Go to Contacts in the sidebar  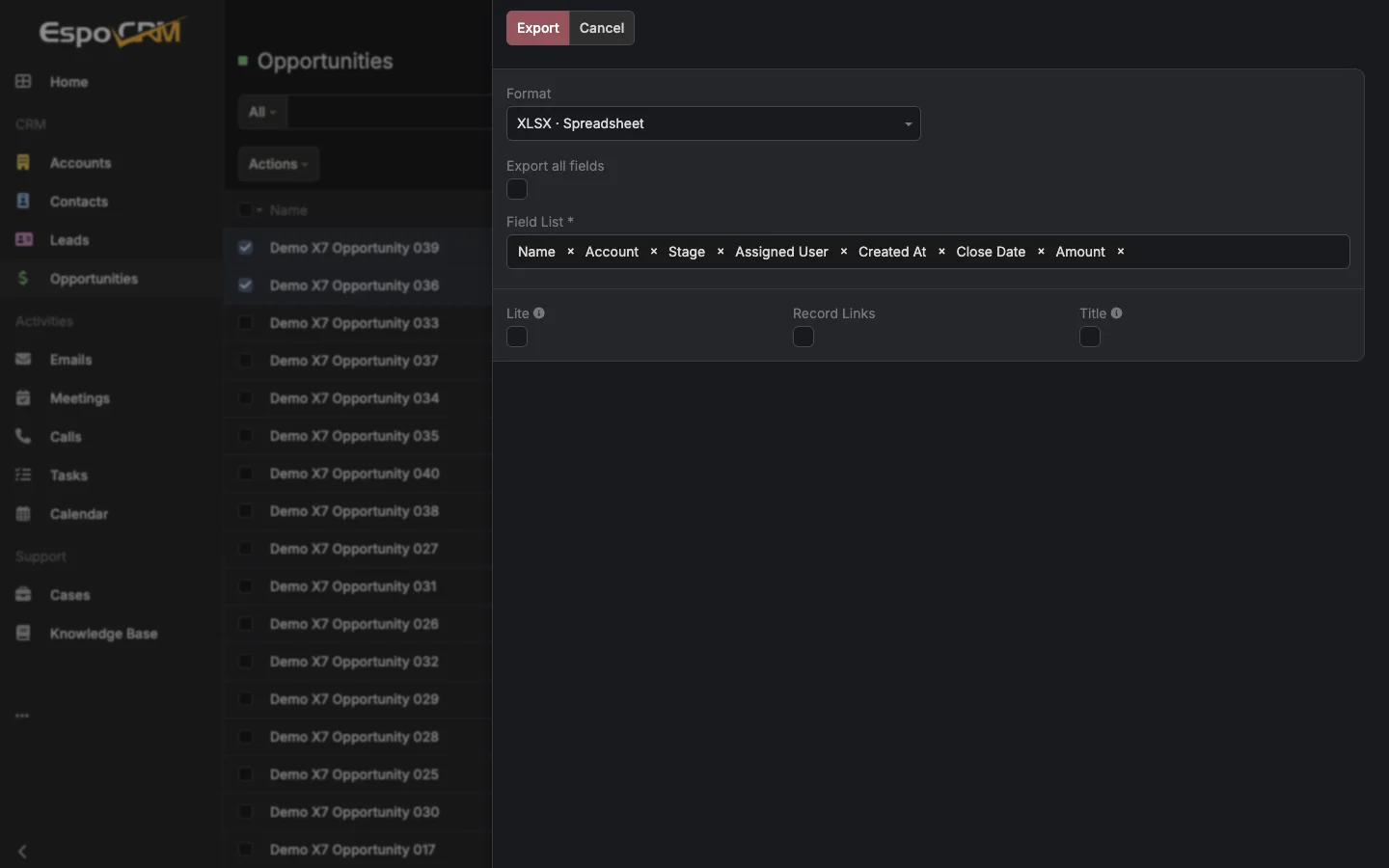click(x=79, y=202)
